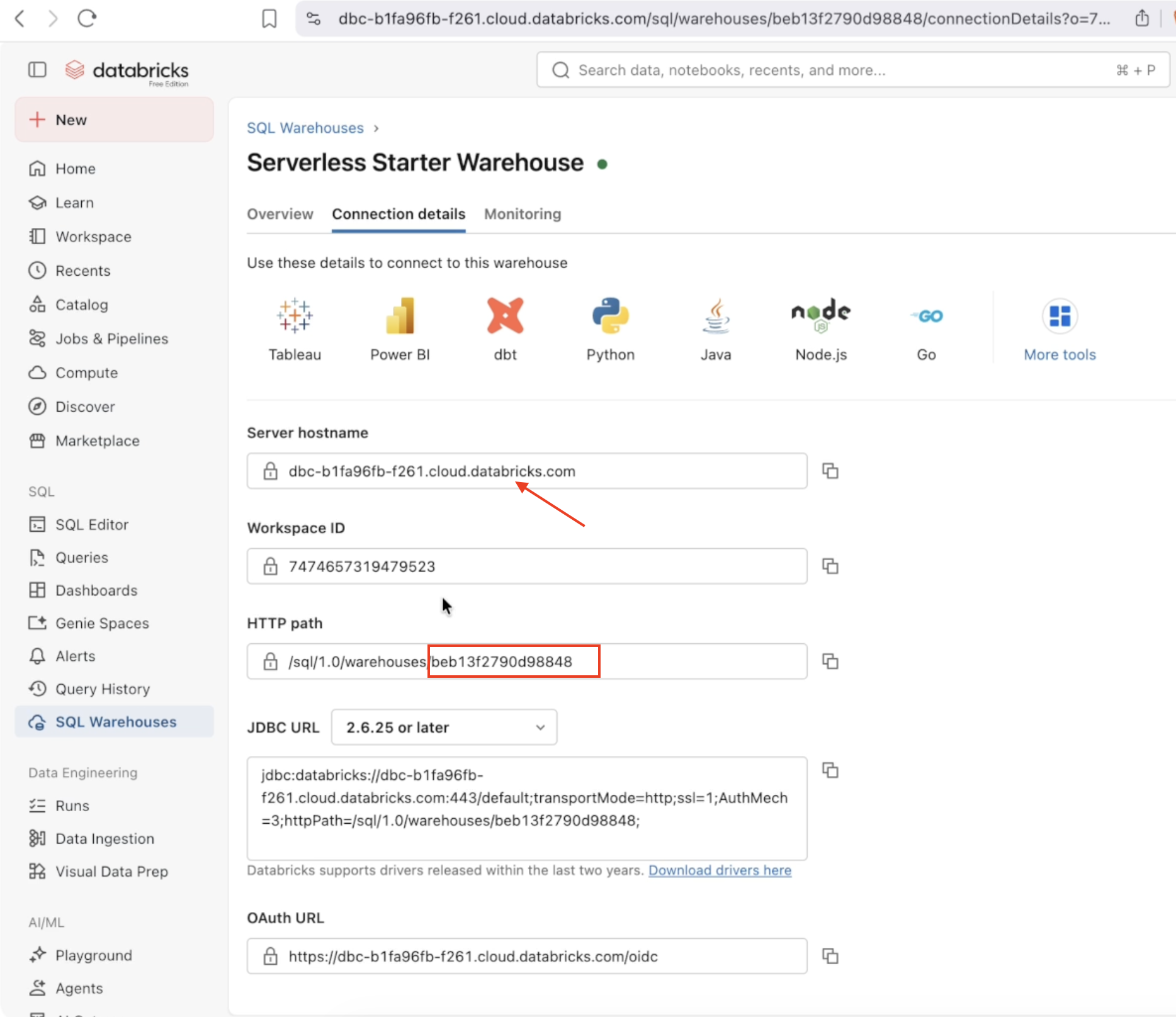Copy the OAuth URL value
This screenshot has width=1176, height=1017.
pos(830,956)
